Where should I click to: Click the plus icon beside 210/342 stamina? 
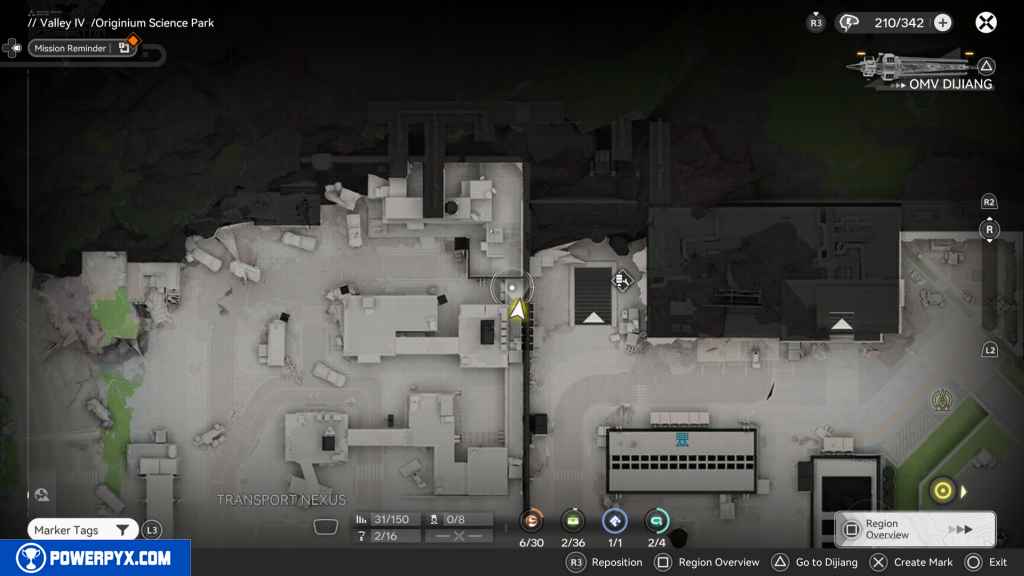[x=942, y=22]
